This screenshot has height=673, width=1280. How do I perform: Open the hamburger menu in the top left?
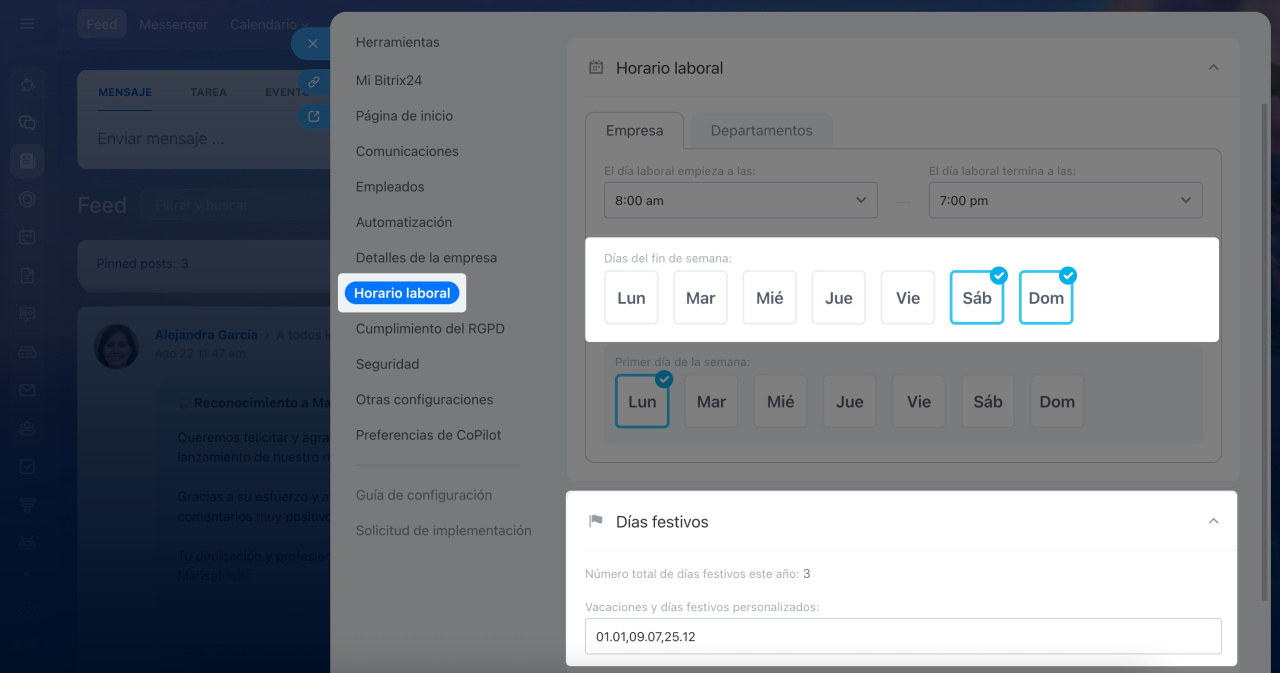click(27, 24)
